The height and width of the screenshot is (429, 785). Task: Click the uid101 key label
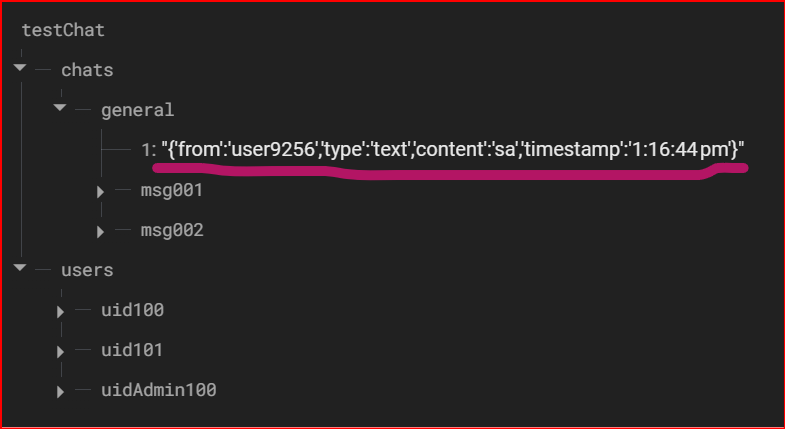pyautogui.click(x=132, y=350)
